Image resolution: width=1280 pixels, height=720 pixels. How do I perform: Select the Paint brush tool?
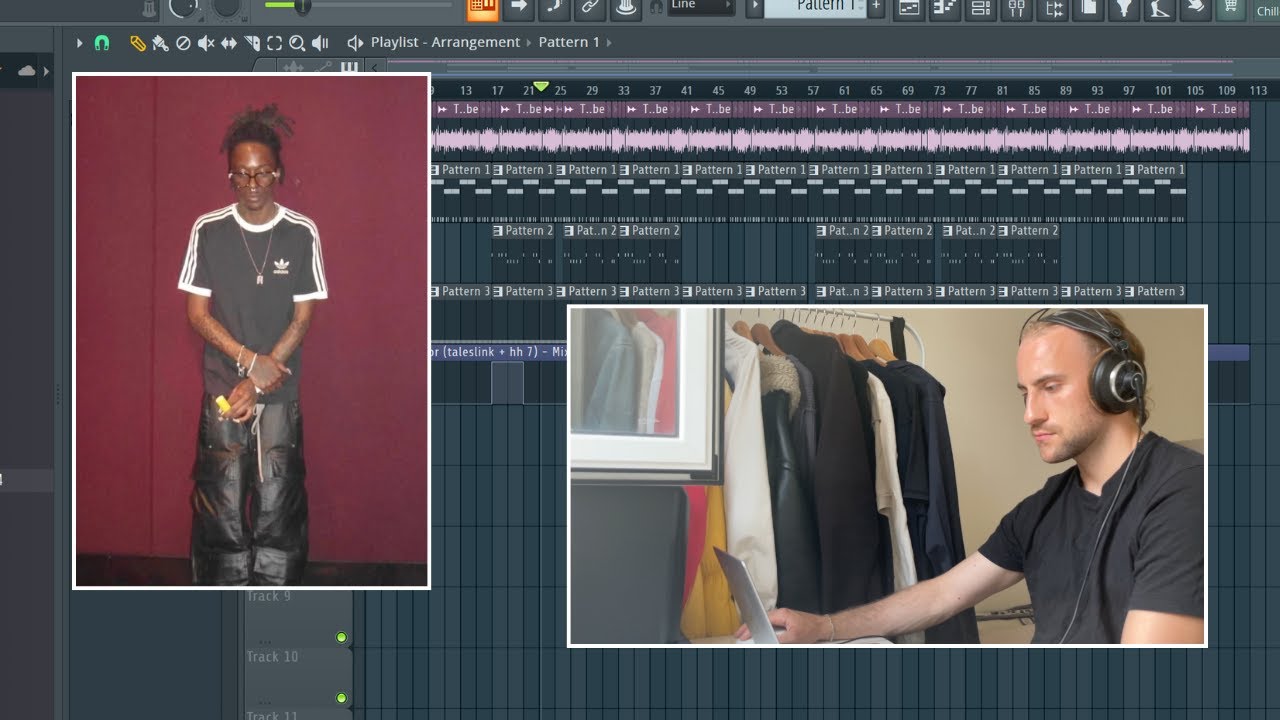point(160,43)
